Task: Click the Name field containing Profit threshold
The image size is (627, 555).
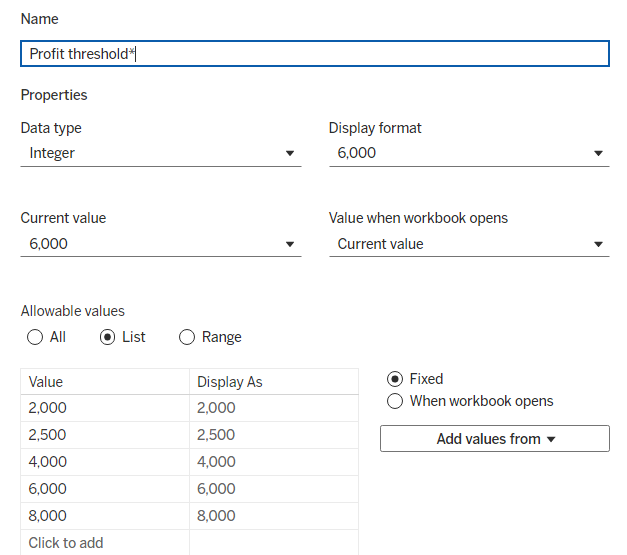Action: (x=314, y=54)
